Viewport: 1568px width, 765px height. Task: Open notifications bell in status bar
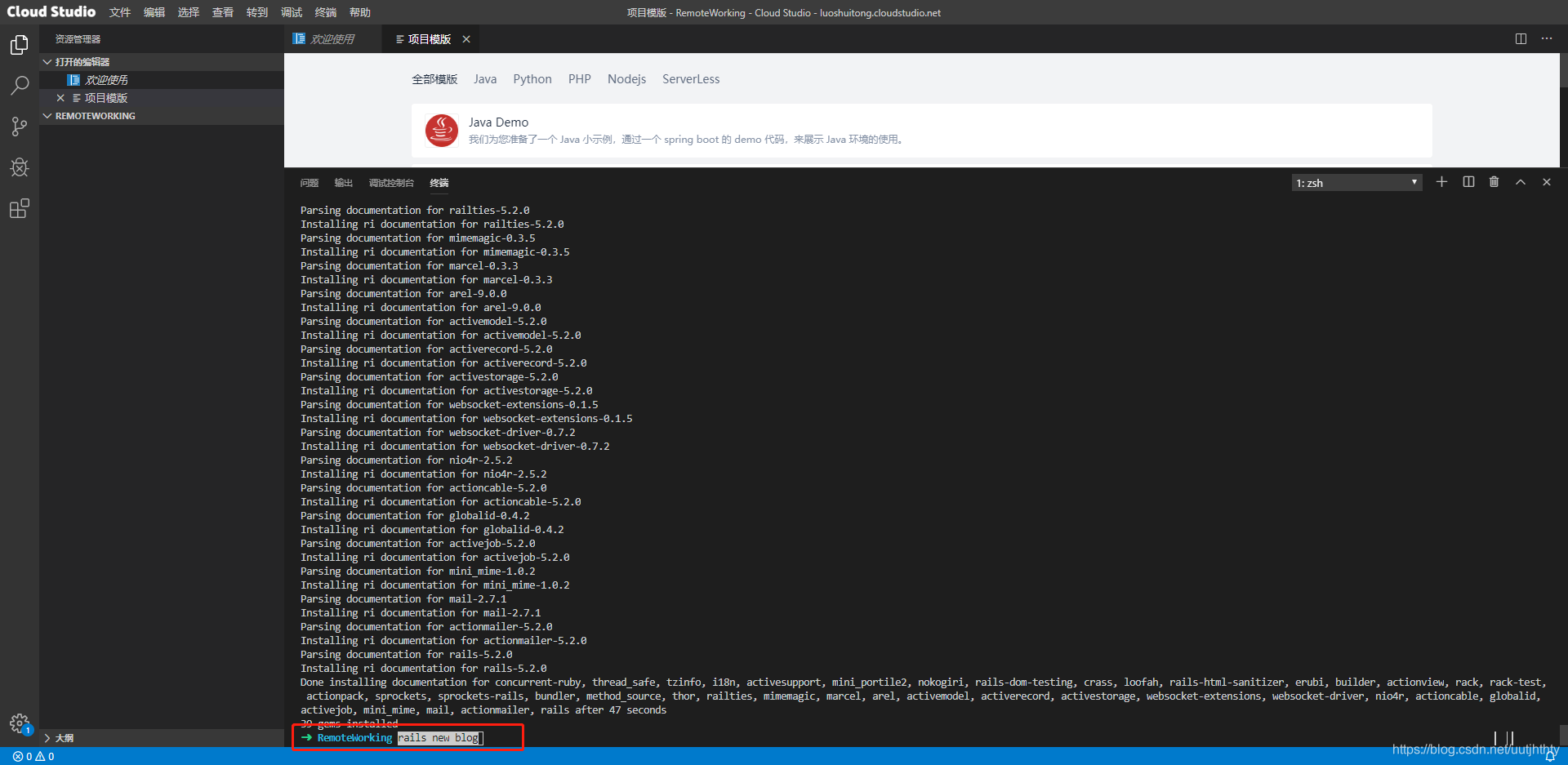1549,757
